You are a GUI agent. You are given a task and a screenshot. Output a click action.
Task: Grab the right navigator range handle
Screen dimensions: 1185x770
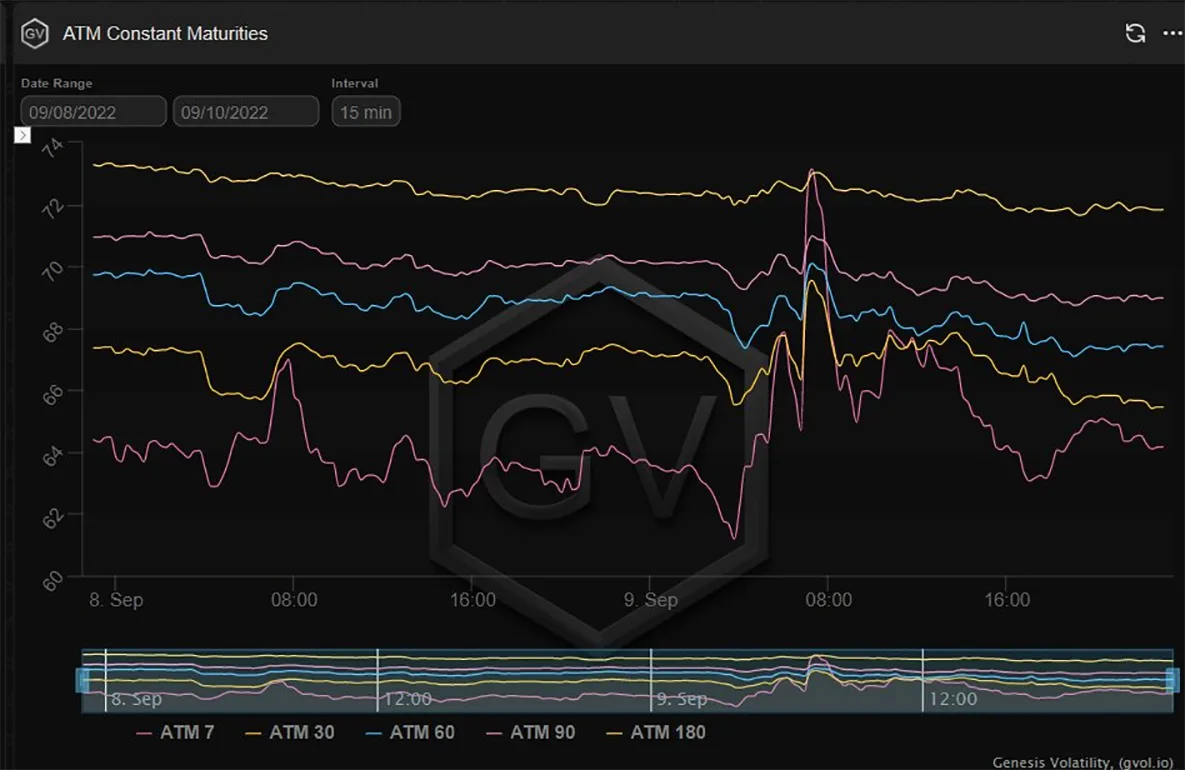tap(1172, 680)
